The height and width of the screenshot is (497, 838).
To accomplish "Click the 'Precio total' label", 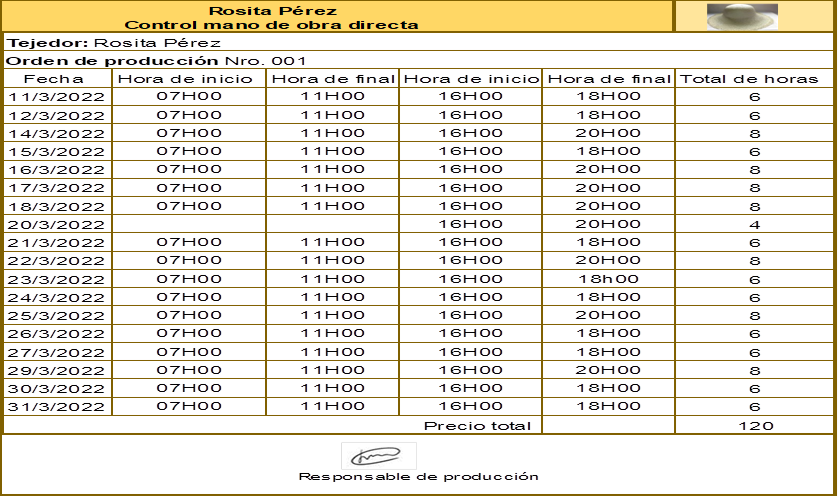I will pos(476,425).
